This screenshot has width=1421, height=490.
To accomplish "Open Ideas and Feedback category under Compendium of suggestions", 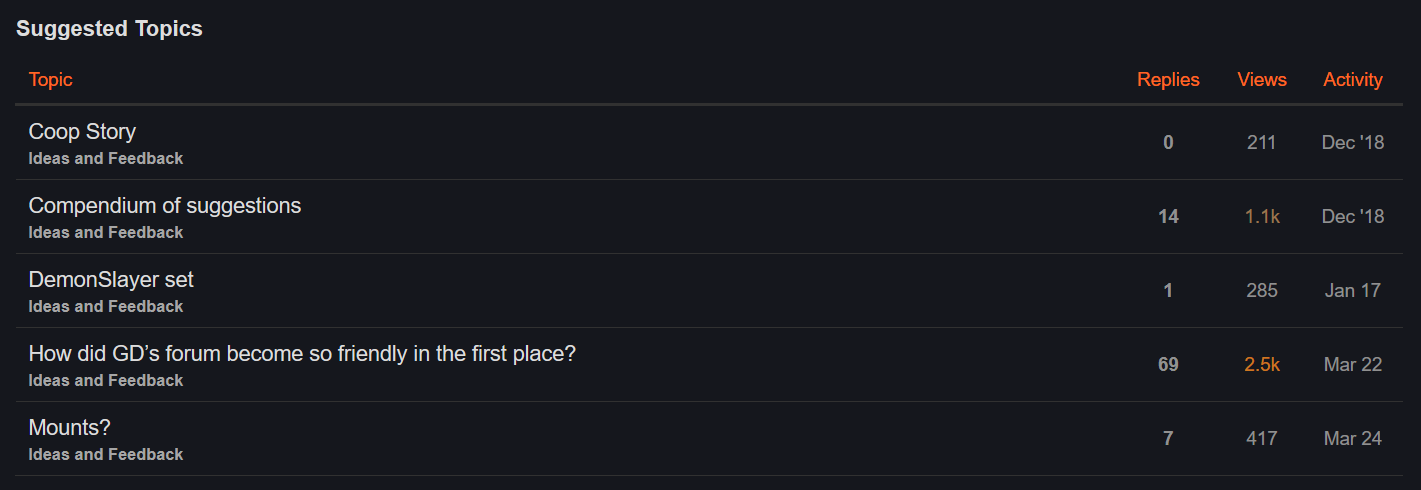I will pos(106,233).
